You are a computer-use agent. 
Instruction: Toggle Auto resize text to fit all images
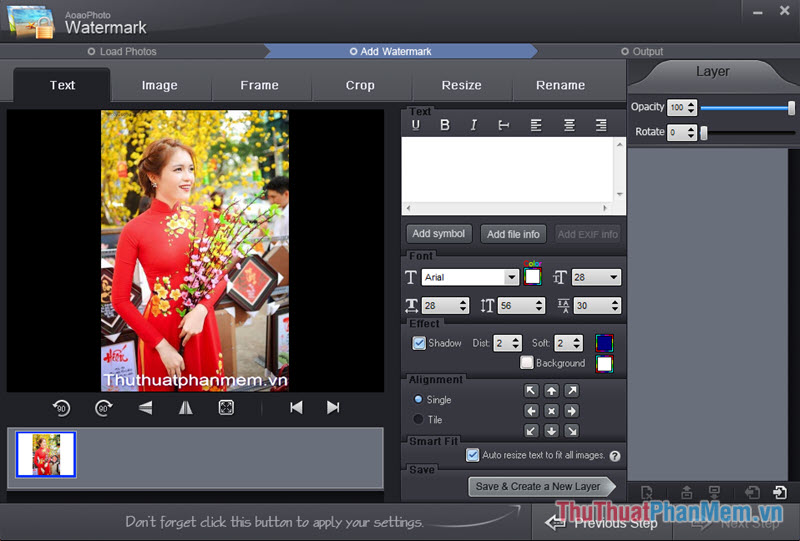472,455
